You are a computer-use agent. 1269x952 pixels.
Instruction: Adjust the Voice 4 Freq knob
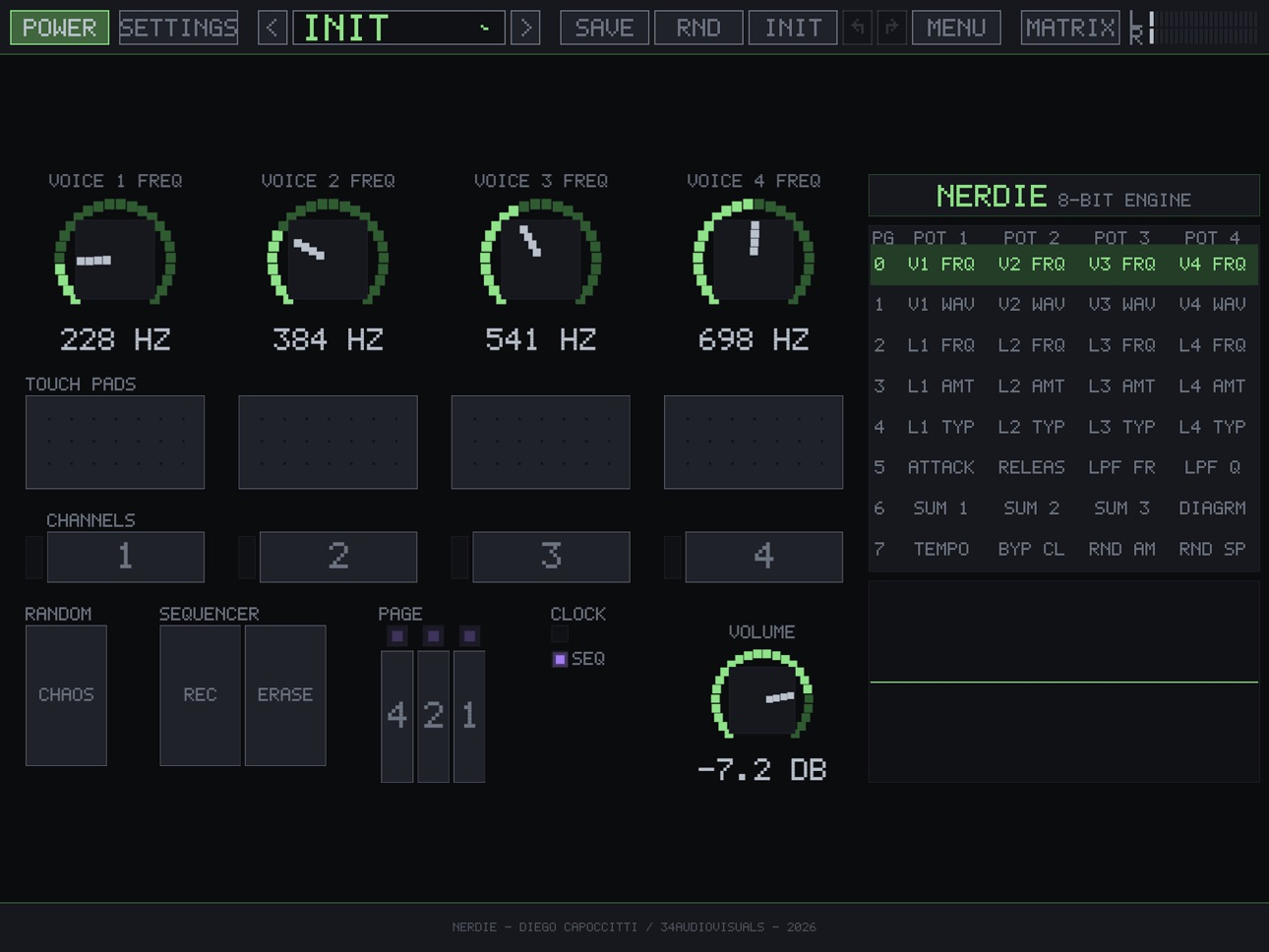point(754,254)
